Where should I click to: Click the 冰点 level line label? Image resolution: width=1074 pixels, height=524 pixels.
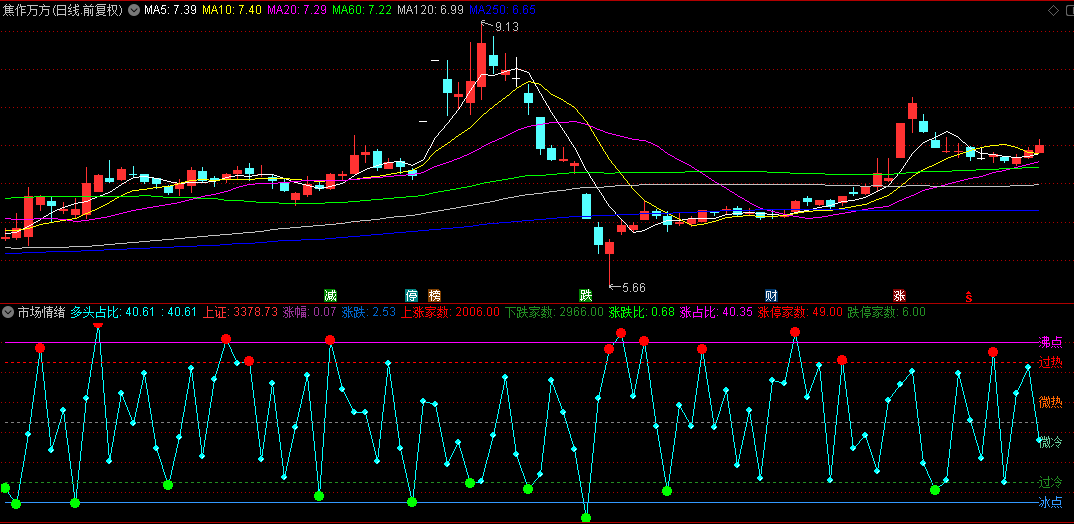(x=1050, y=502)
